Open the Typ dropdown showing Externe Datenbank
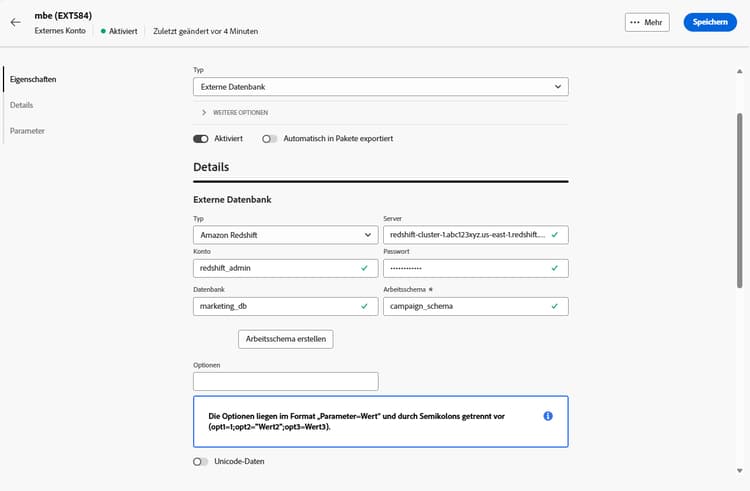This screenshot has width=750, height=491. pos(381,87)
